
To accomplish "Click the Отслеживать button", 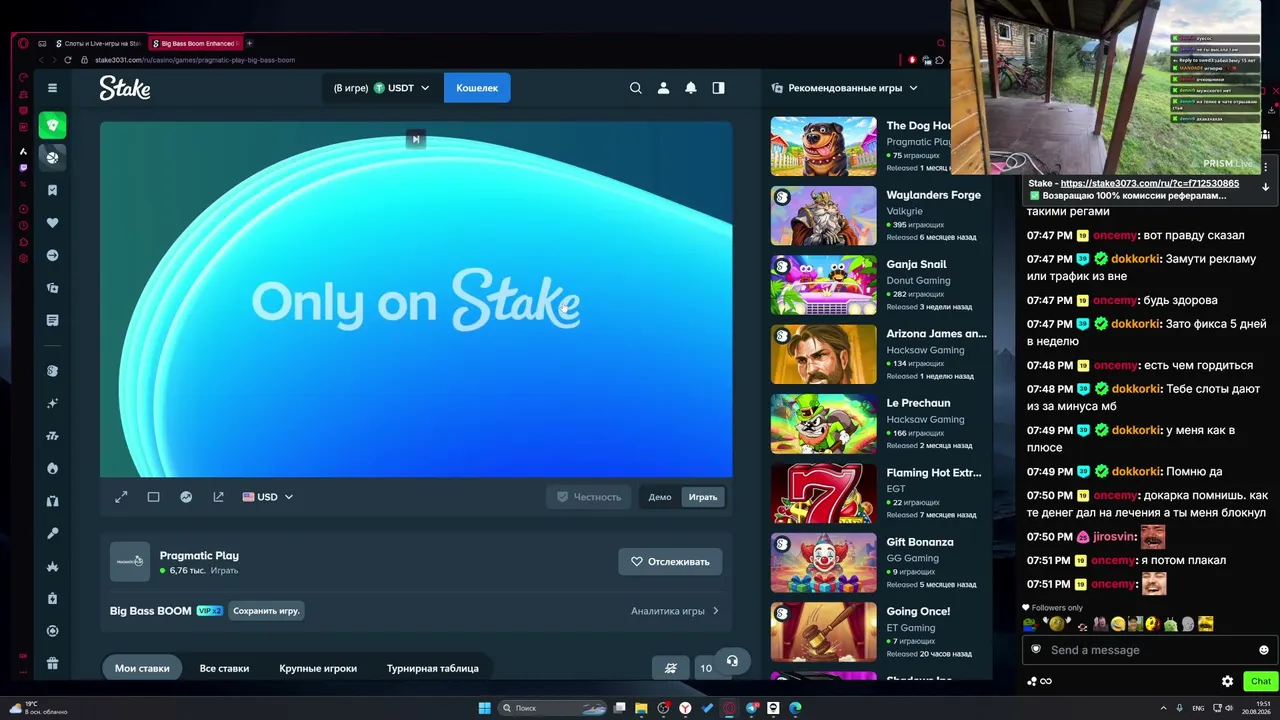I will [x=670, y=562].
